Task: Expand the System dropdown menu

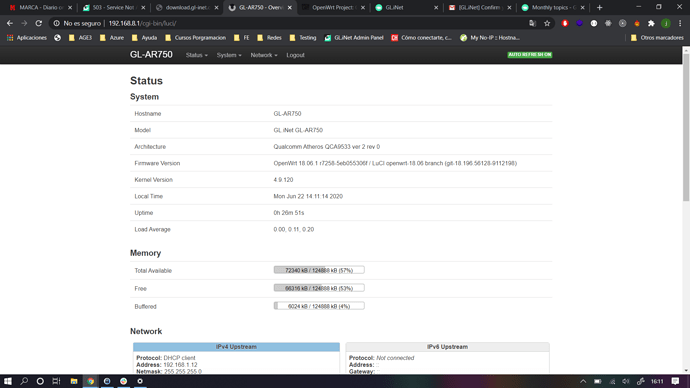Action: [229, 55]
